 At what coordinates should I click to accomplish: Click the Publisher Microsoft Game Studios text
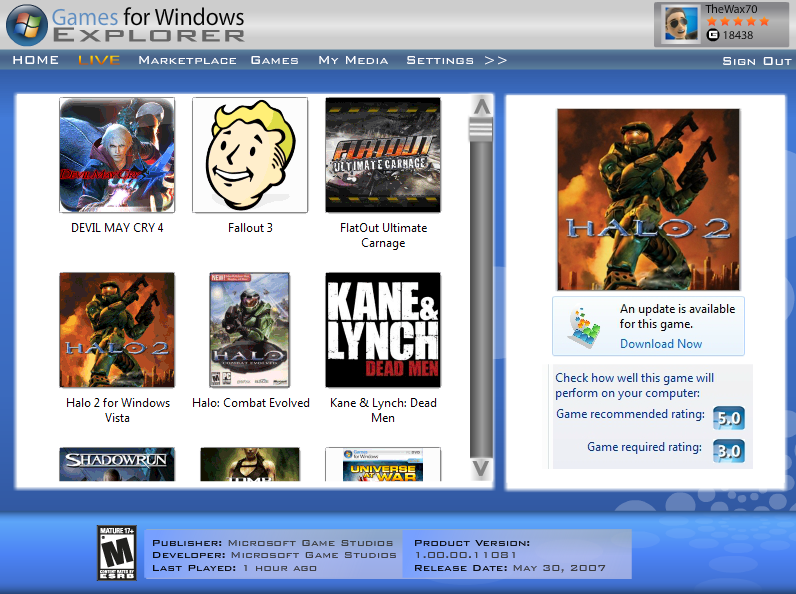[x=273, y=543]
